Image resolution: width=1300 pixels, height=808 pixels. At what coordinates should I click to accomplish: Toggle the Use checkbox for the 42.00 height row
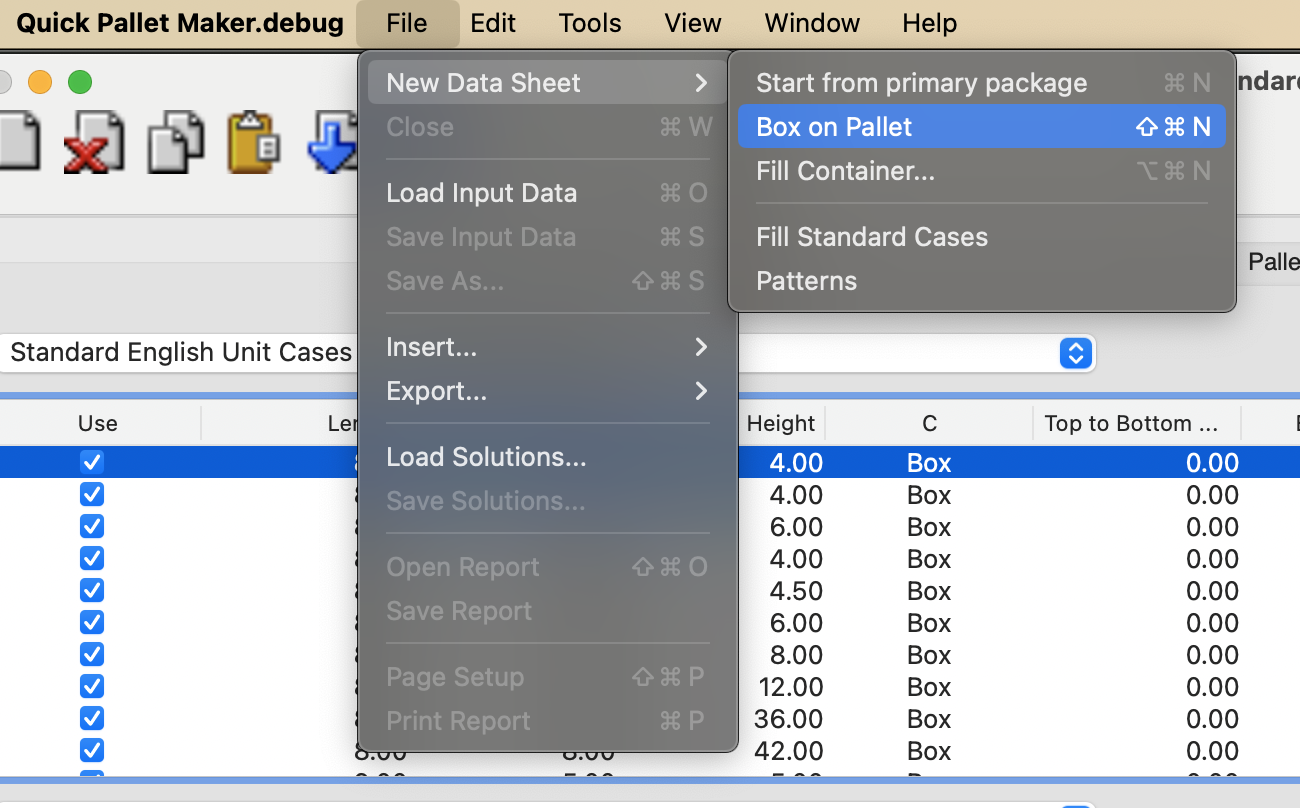(92, 750)
